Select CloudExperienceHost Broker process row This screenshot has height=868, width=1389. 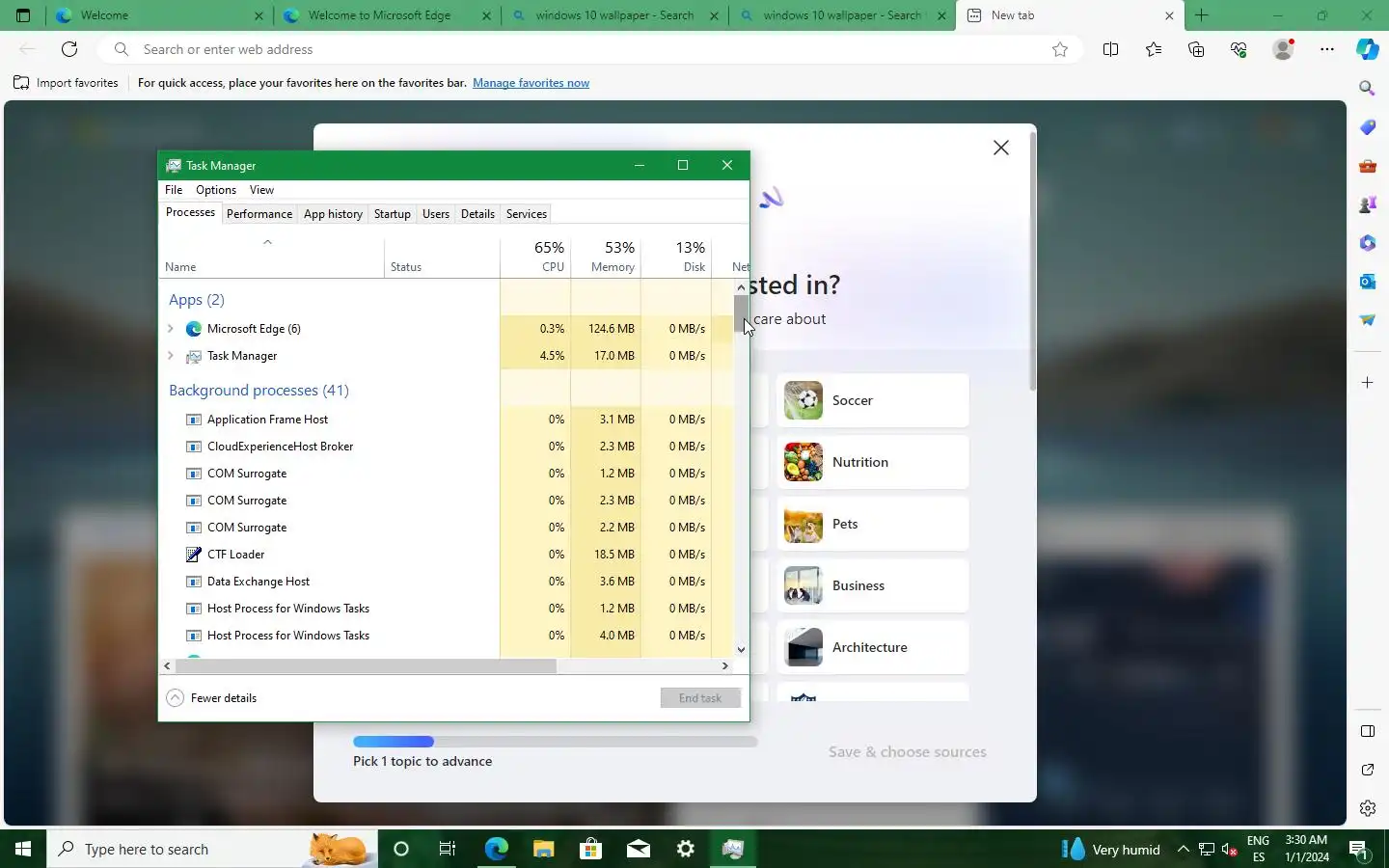[x=447, y=447]
